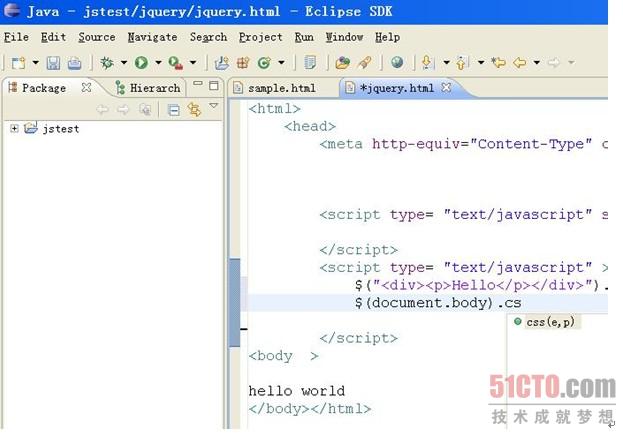Click the Collapse All icon in Package panel
Viewport: 623px width, 433px height.
[174, 109]
